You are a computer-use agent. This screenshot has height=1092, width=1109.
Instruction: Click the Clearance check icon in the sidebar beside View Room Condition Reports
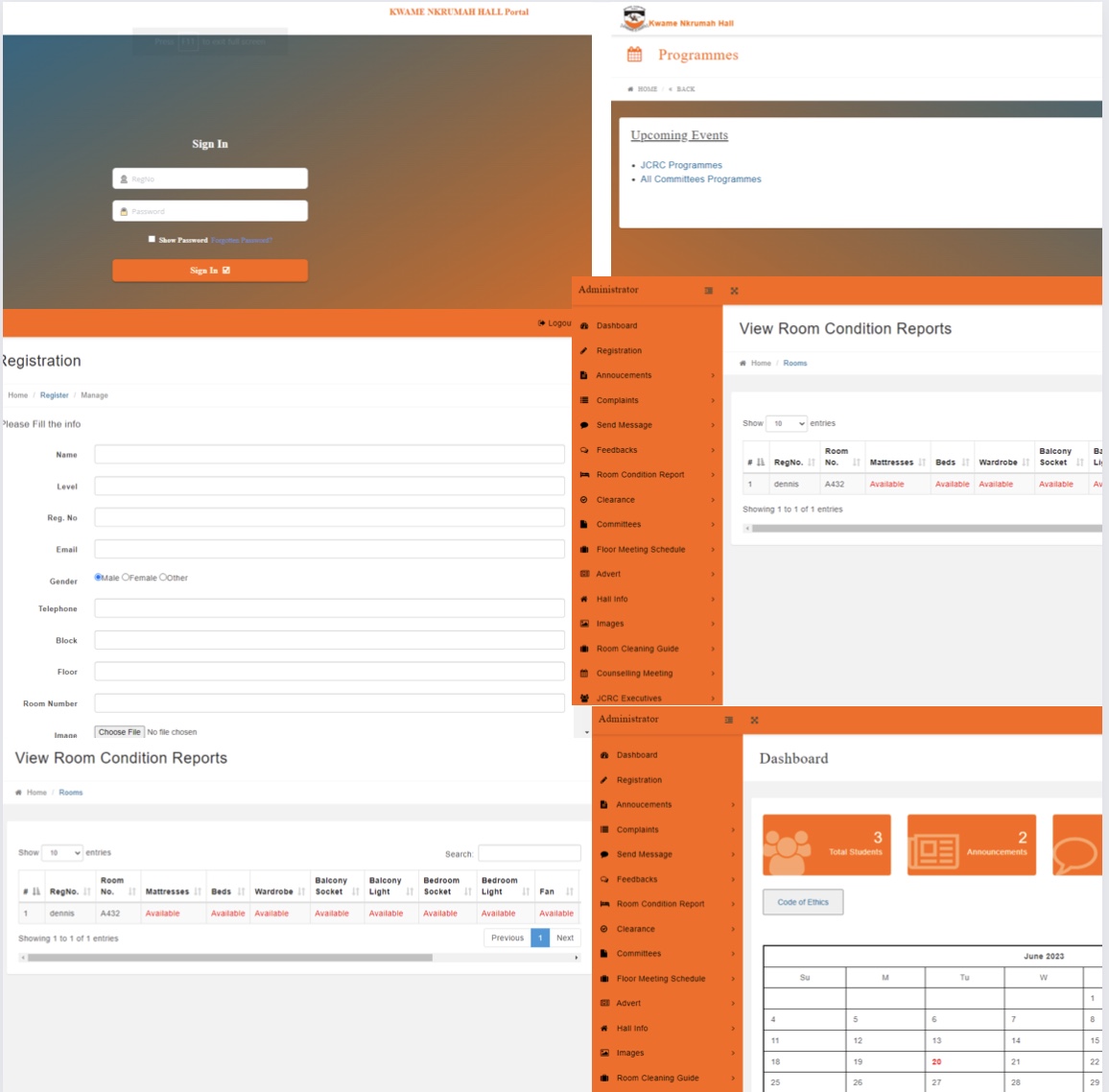[x=584, y=500]
